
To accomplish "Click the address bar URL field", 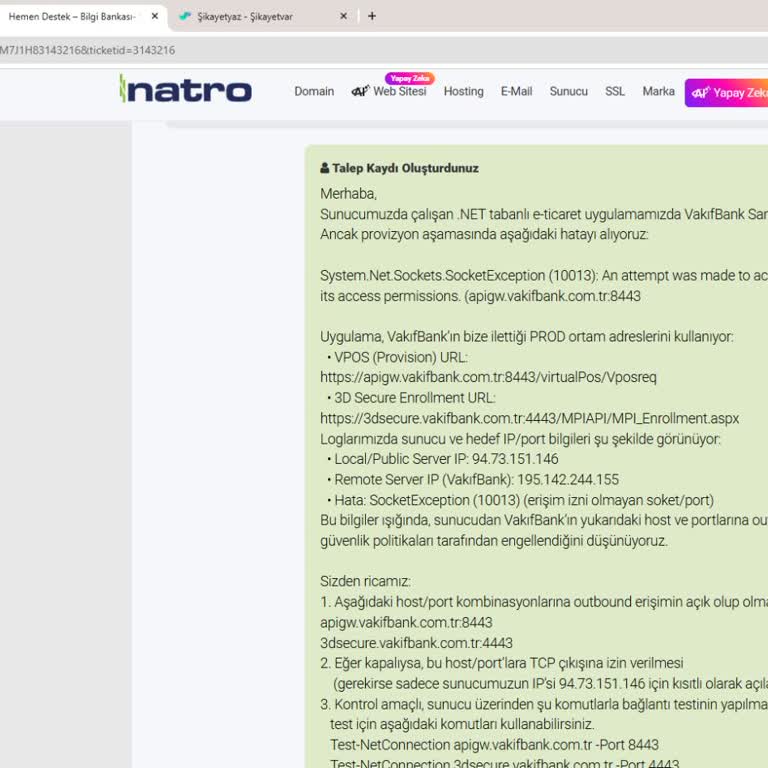I will click(384, 50).
